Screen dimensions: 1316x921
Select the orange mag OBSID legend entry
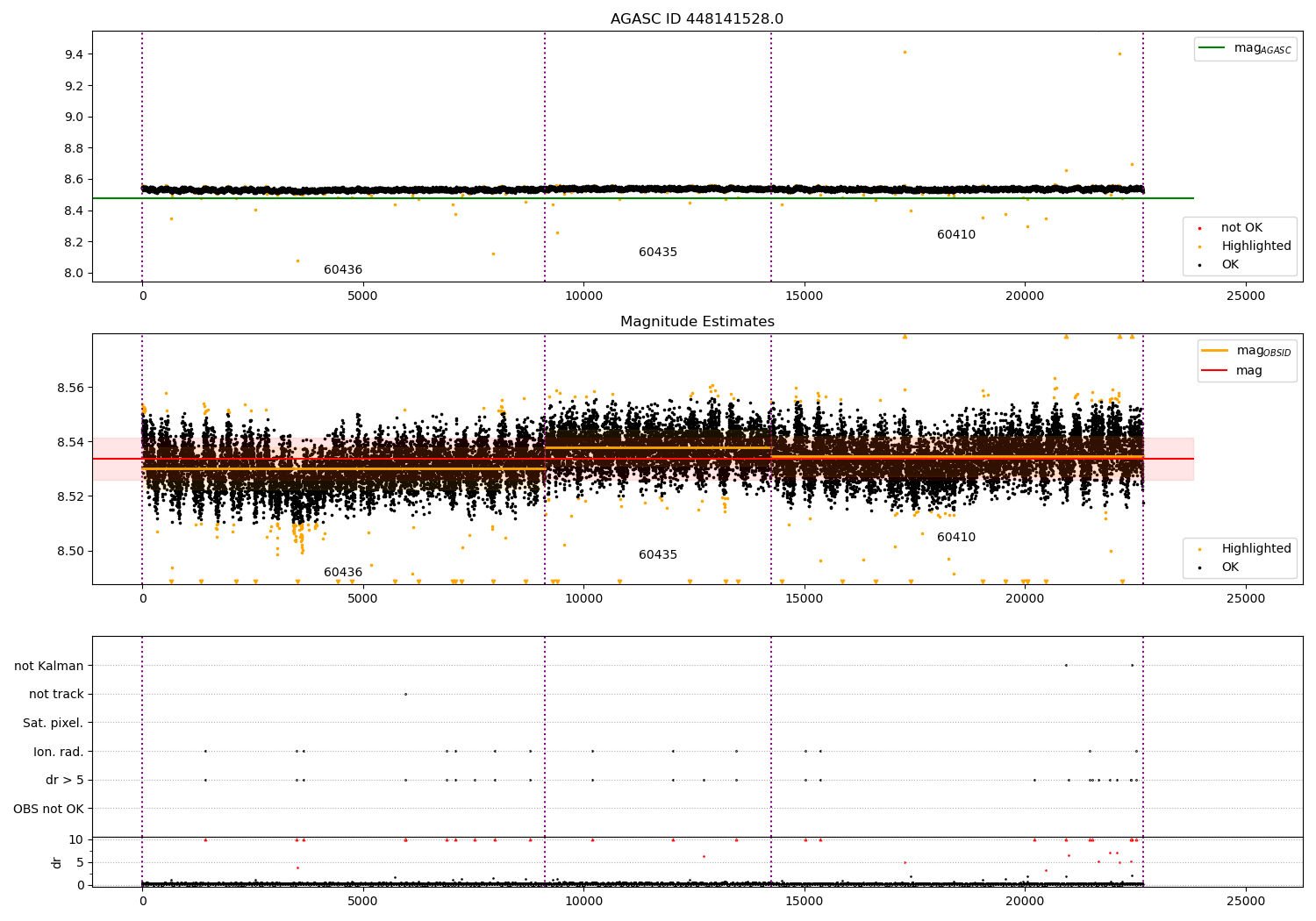(x=1246, y=351)
